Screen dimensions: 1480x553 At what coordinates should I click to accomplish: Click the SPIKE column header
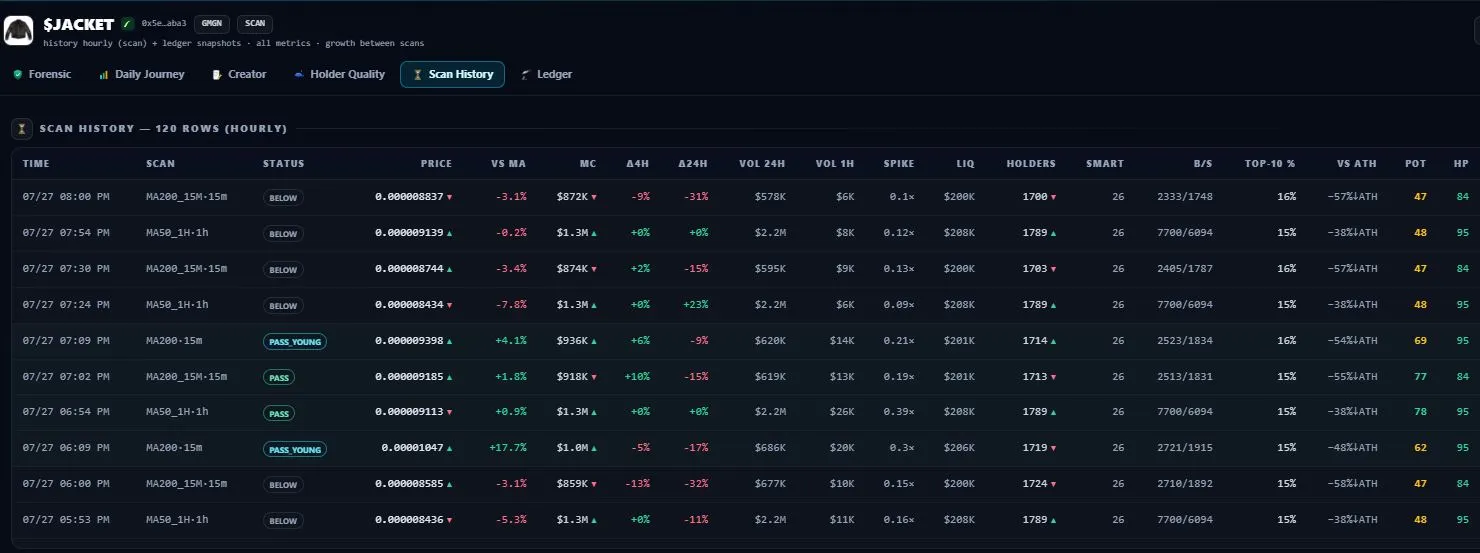899,163
